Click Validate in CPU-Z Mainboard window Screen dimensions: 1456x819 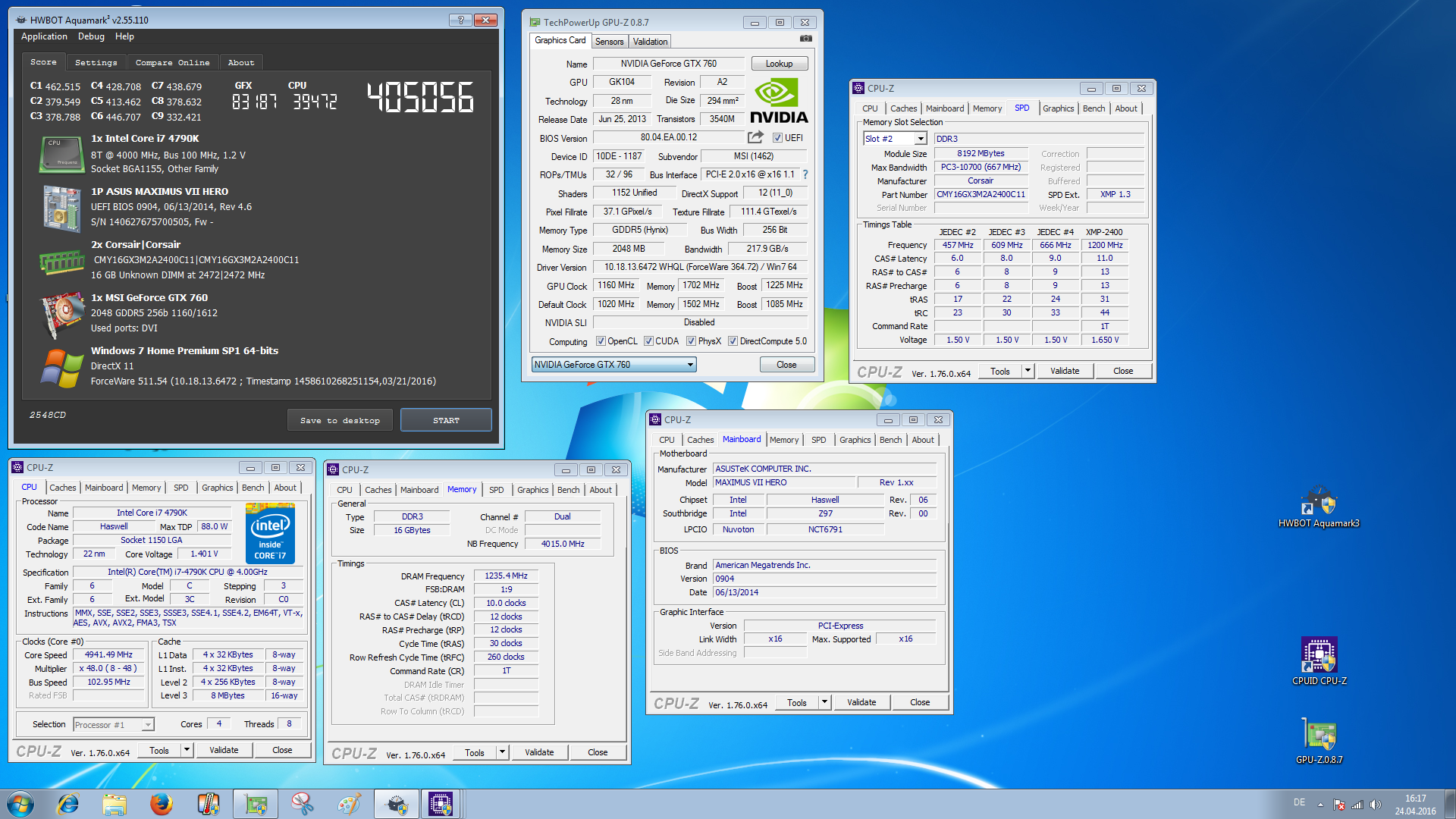click(x=861, y=702)
